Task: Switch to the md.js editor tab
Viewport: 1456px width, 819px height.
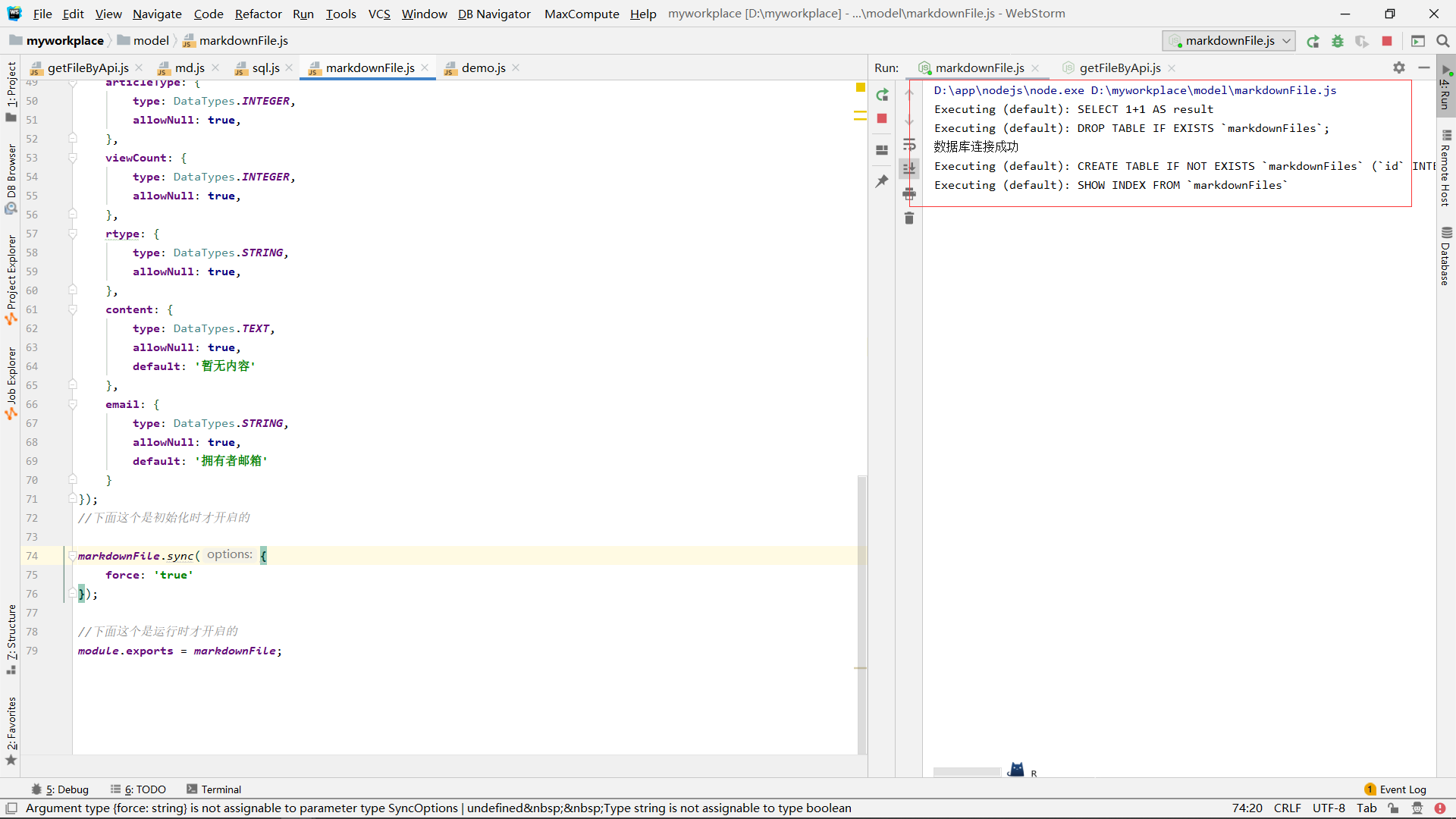Action: pos(190,68)
